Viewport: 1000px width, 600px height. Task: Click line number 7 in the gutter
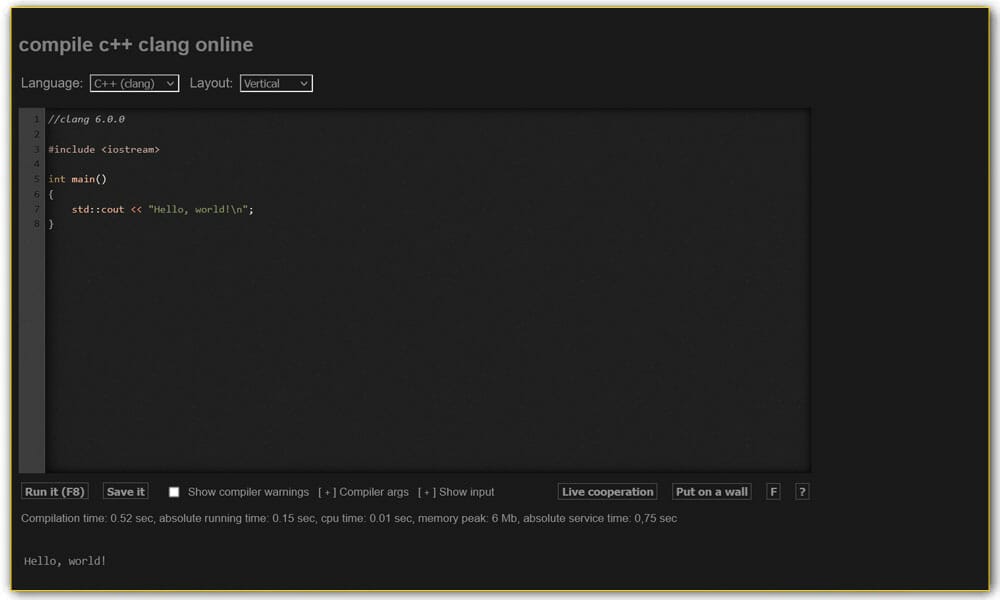pos(38,208)
